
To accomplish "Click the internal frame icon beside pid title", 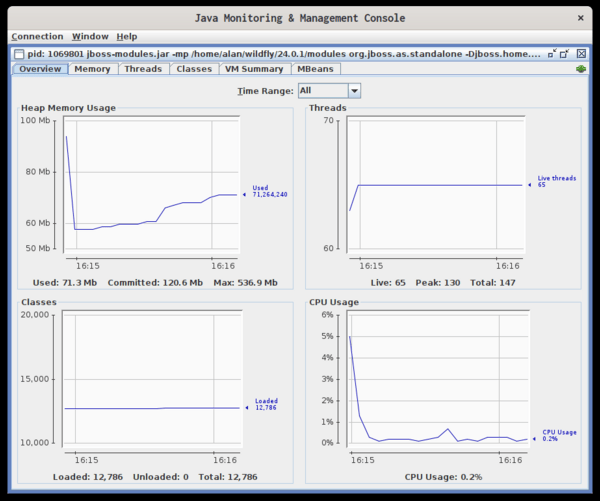I will pos(18,53).
